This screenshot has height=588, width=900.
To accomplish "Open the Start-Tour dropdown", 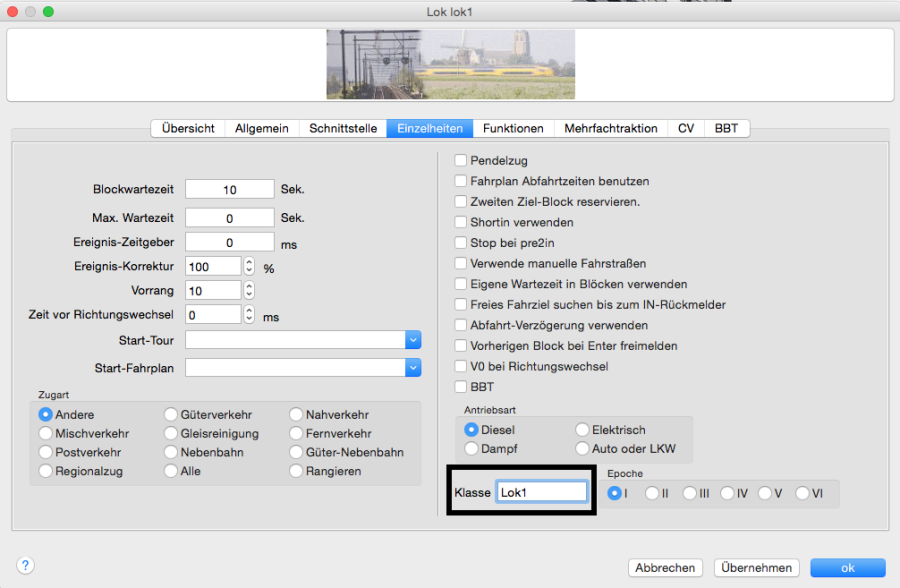I will tap(413, 340).
